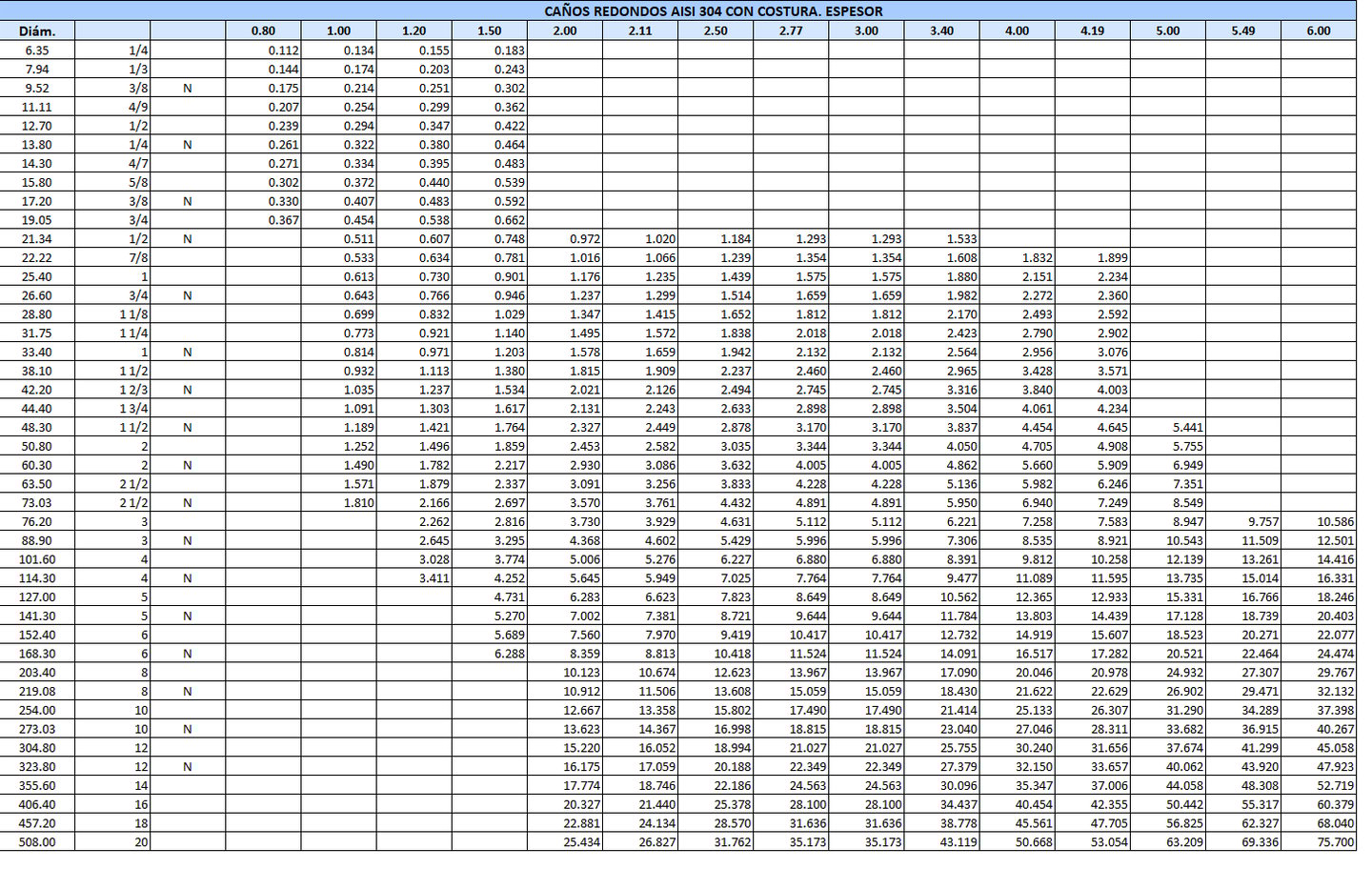Click the fraction cell 4/7
Screen dimensions: 1372x869
138,163
